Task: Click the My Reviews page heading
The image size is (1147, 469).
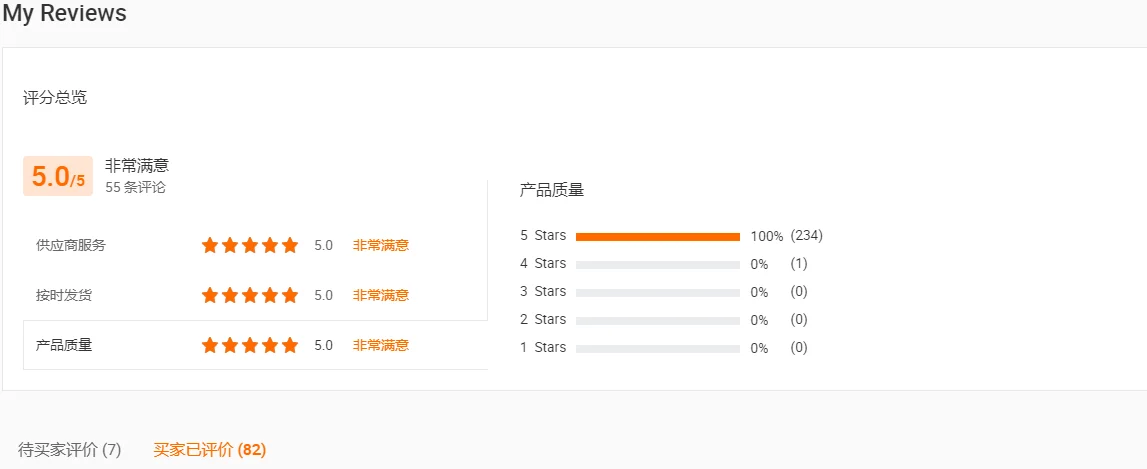Action: [x=65, y=13]
